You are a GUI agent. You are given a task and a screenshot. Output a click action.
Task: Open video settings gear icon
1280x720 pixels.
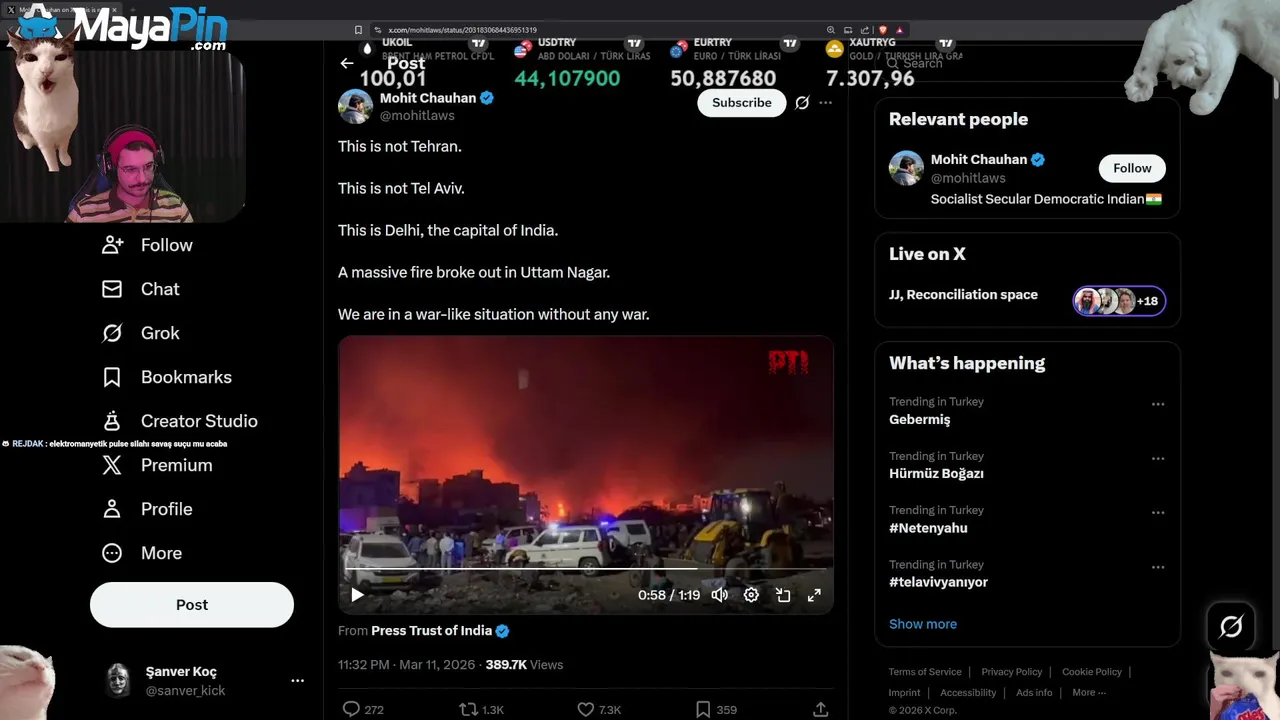pos(752,595)
